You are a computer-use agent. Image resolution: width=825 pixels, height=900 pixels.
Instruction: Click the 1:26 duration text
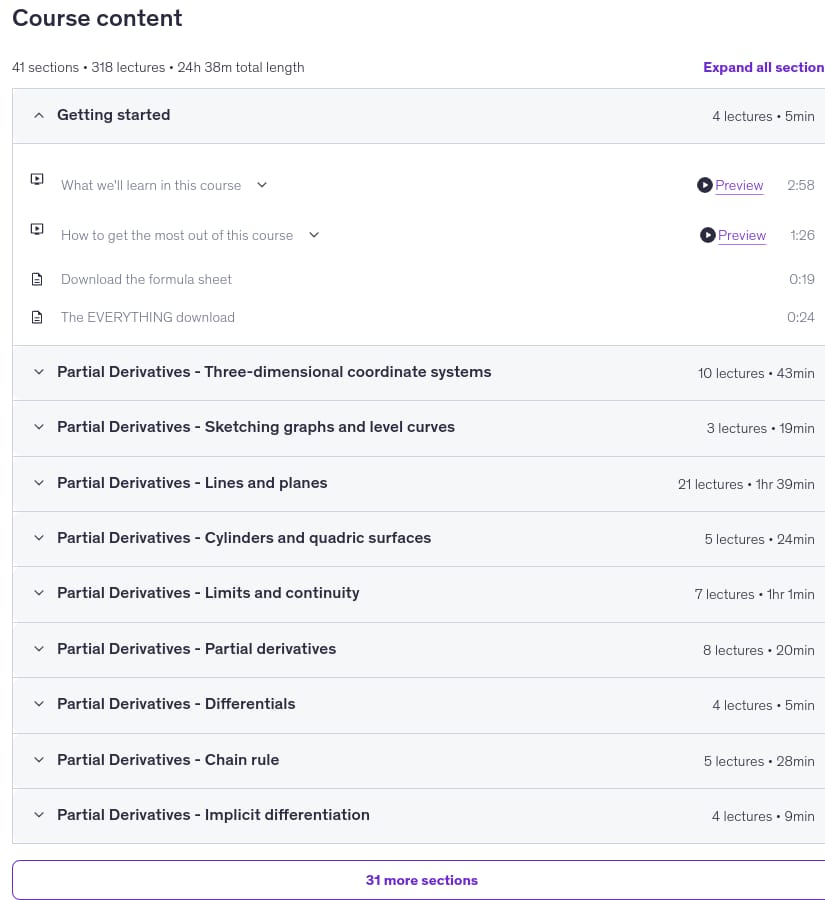[x=802, y=235]
